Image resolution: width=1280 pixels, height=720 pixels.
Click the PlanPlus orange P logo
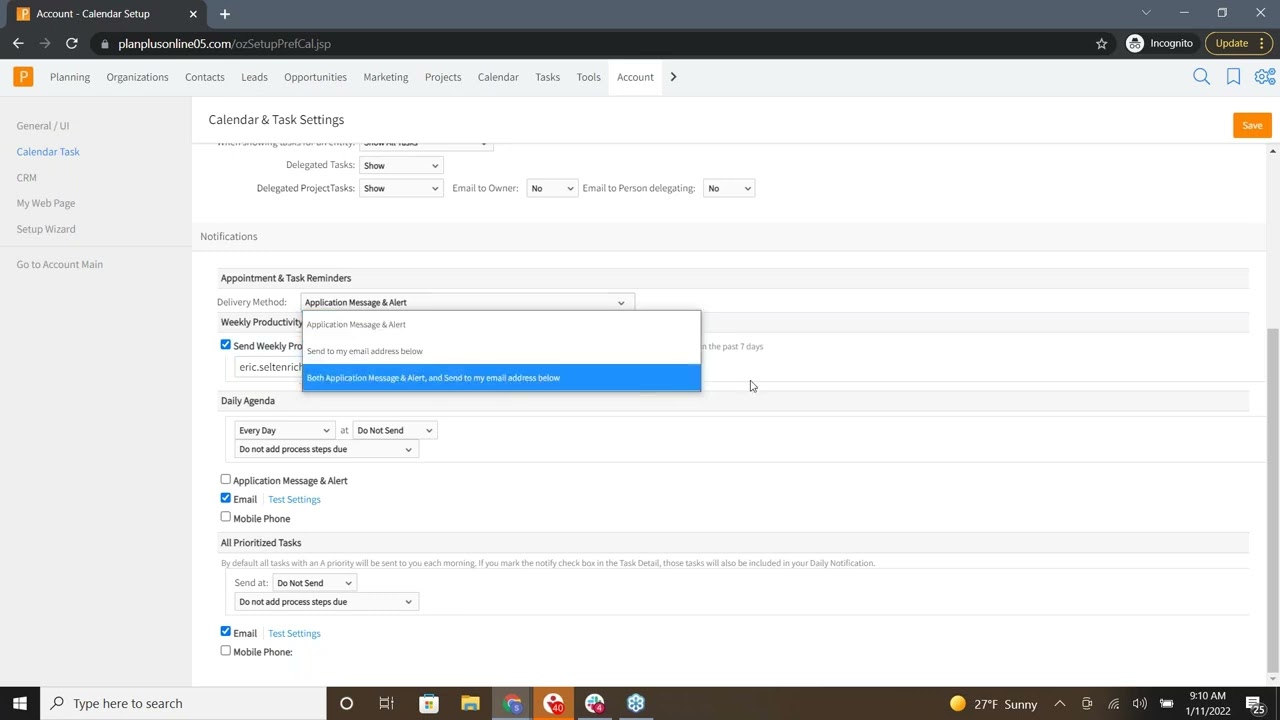[x=23, y=77]
